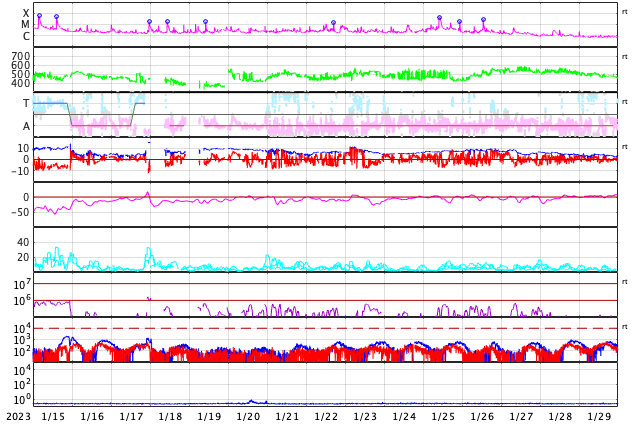Screen dimensions: 634x424
Task: Click the 1/15 date label
Action: coord(53,416)
